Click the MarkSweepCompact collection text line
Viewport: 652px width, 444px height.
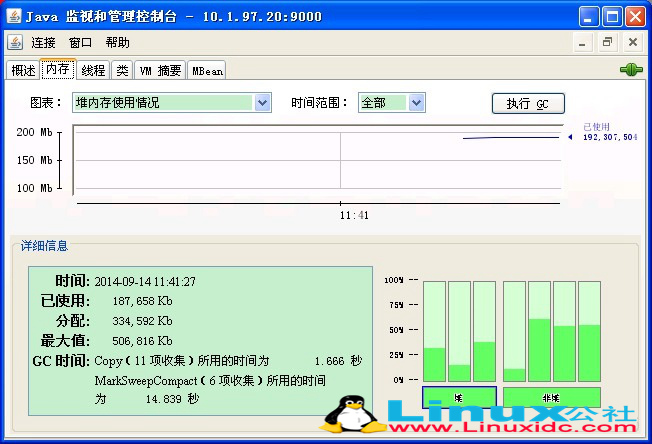pyautogui.click(x=210, y=380)
